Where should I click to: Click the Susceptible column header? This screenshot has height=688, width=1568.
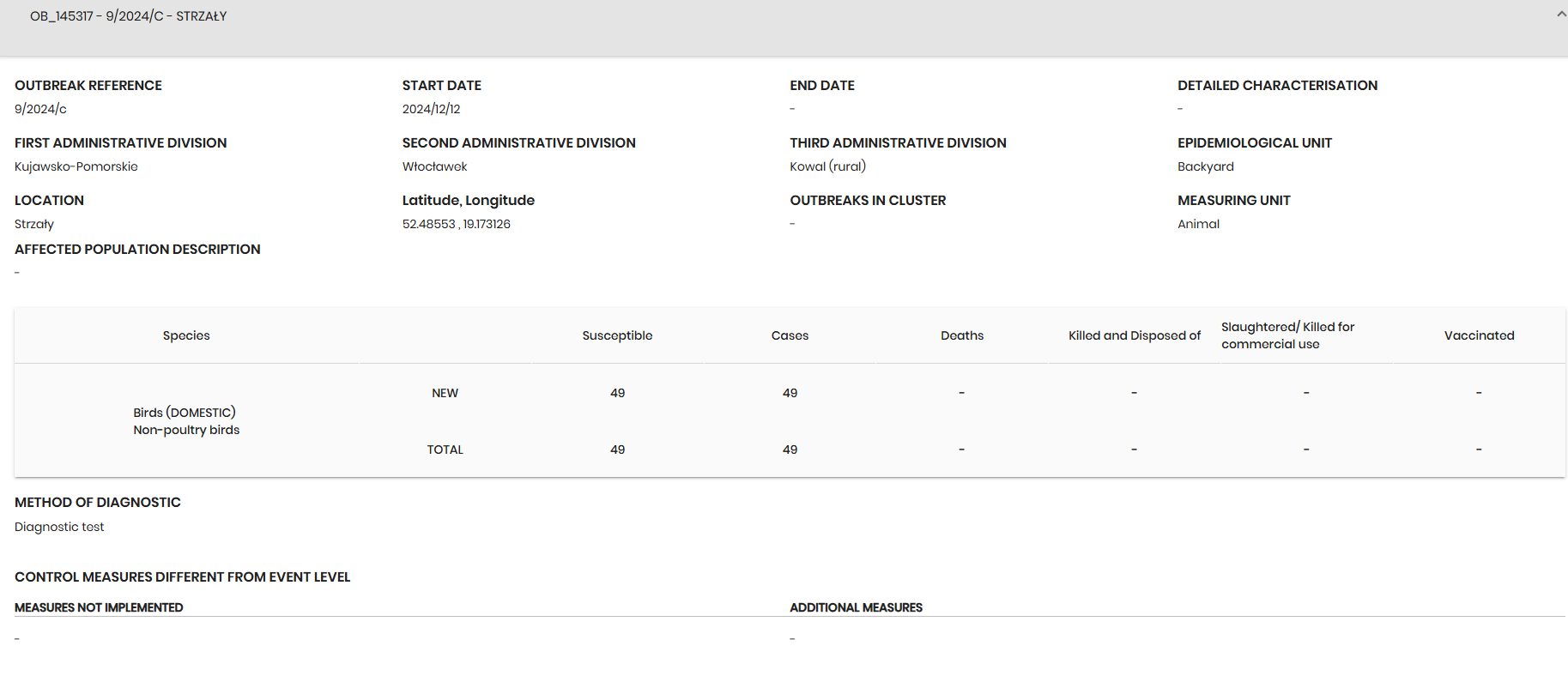tap(617, 335)
